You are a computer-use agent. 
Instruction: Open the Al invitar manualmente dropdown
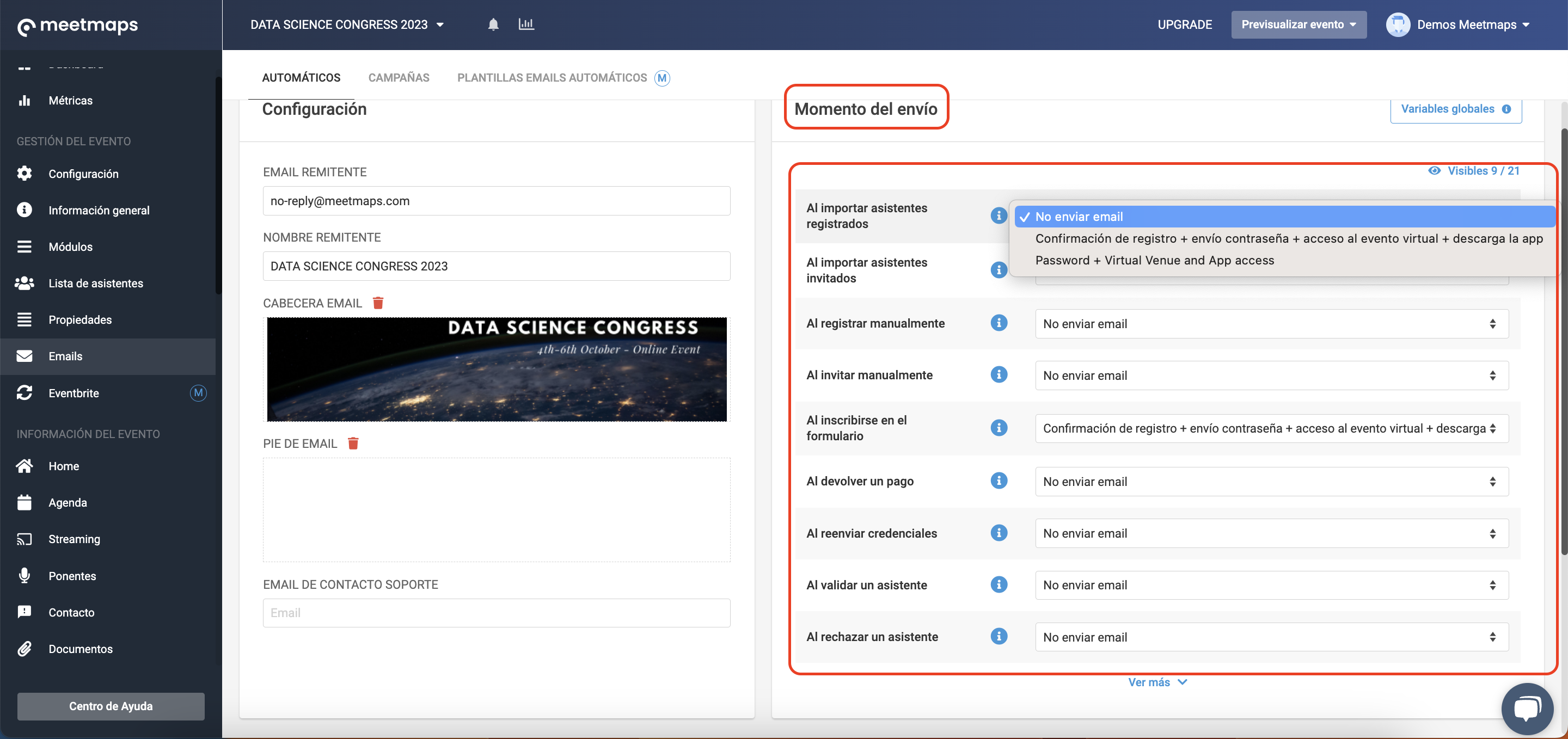click(x=1272, y=375)
